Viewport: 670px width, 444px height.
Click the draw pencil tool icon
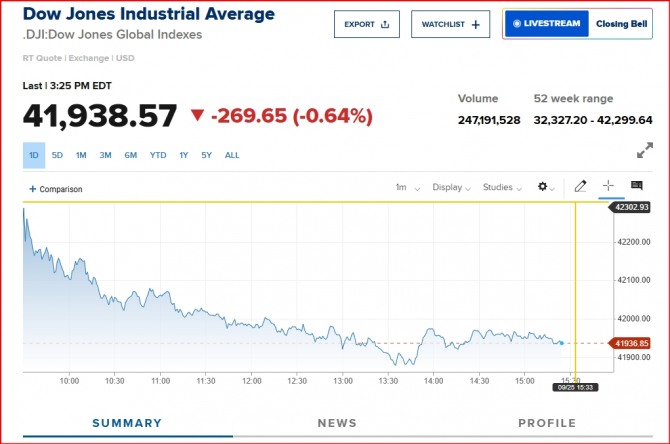[x=581, y=187]
